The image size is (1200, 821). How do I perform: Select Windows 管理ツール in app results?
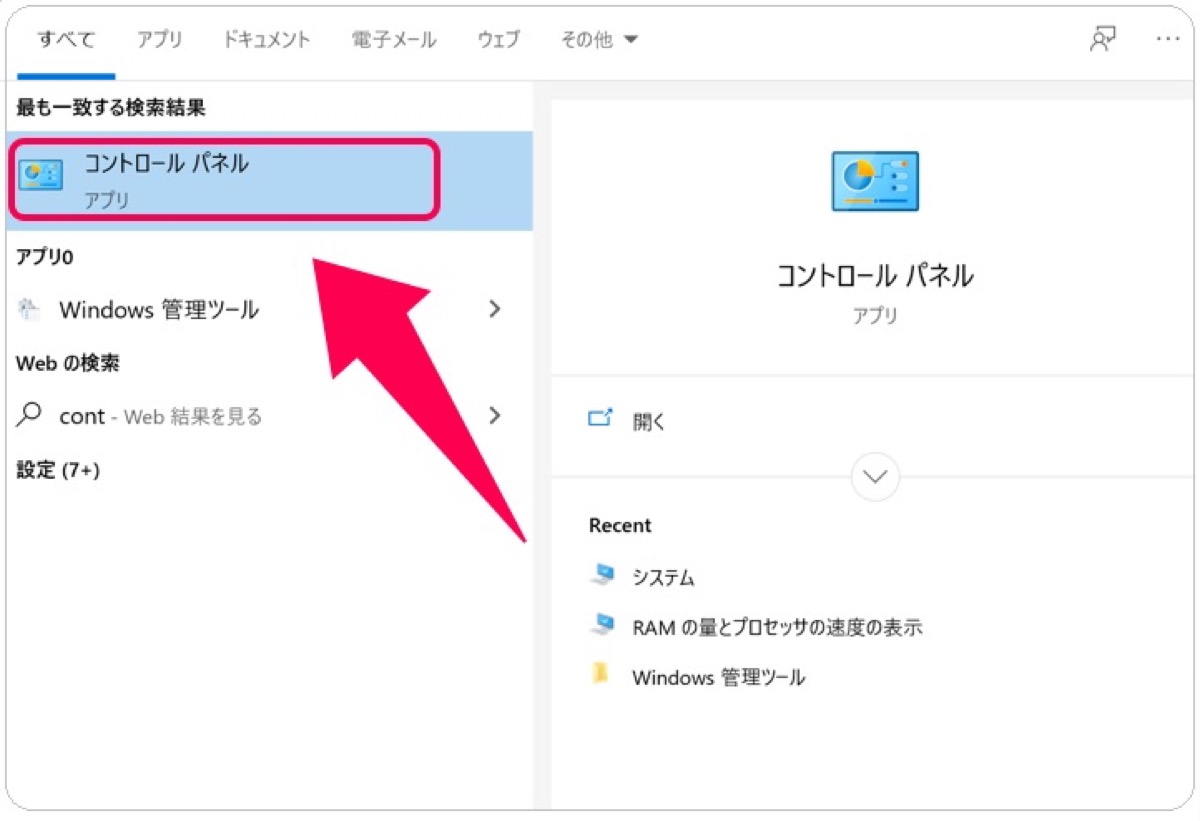point(269,310)
